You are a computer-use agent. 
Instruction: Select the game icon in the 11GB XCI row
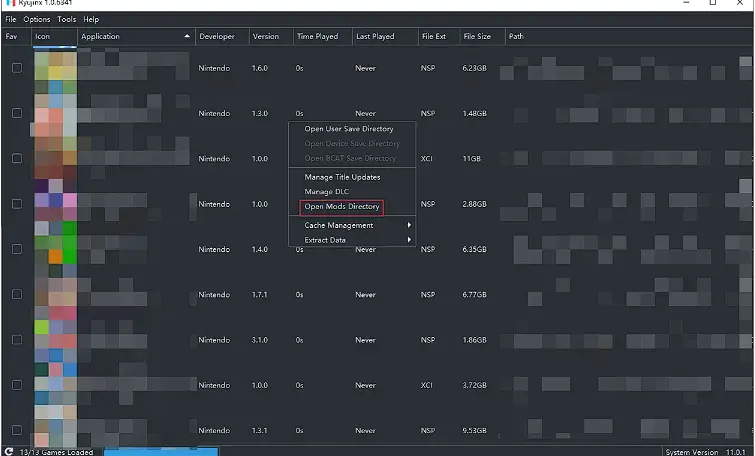tap(54, 158)
